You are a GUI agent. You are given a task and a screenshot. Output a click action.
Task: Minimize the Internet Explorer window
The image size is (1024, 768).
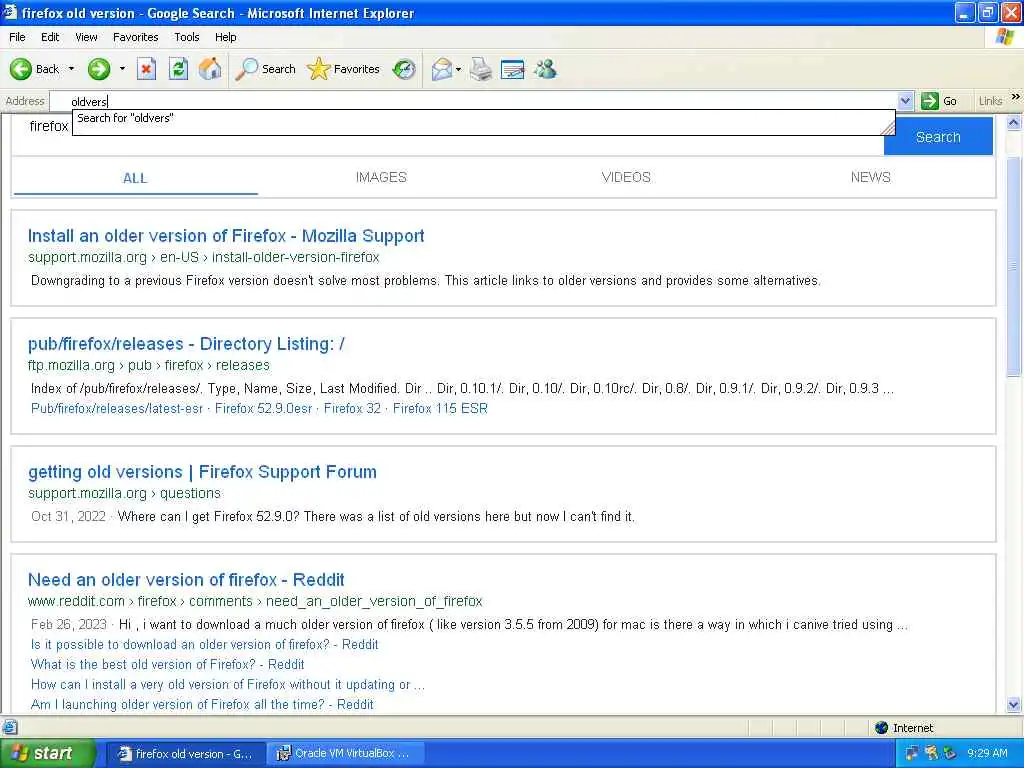pos(964,12)
